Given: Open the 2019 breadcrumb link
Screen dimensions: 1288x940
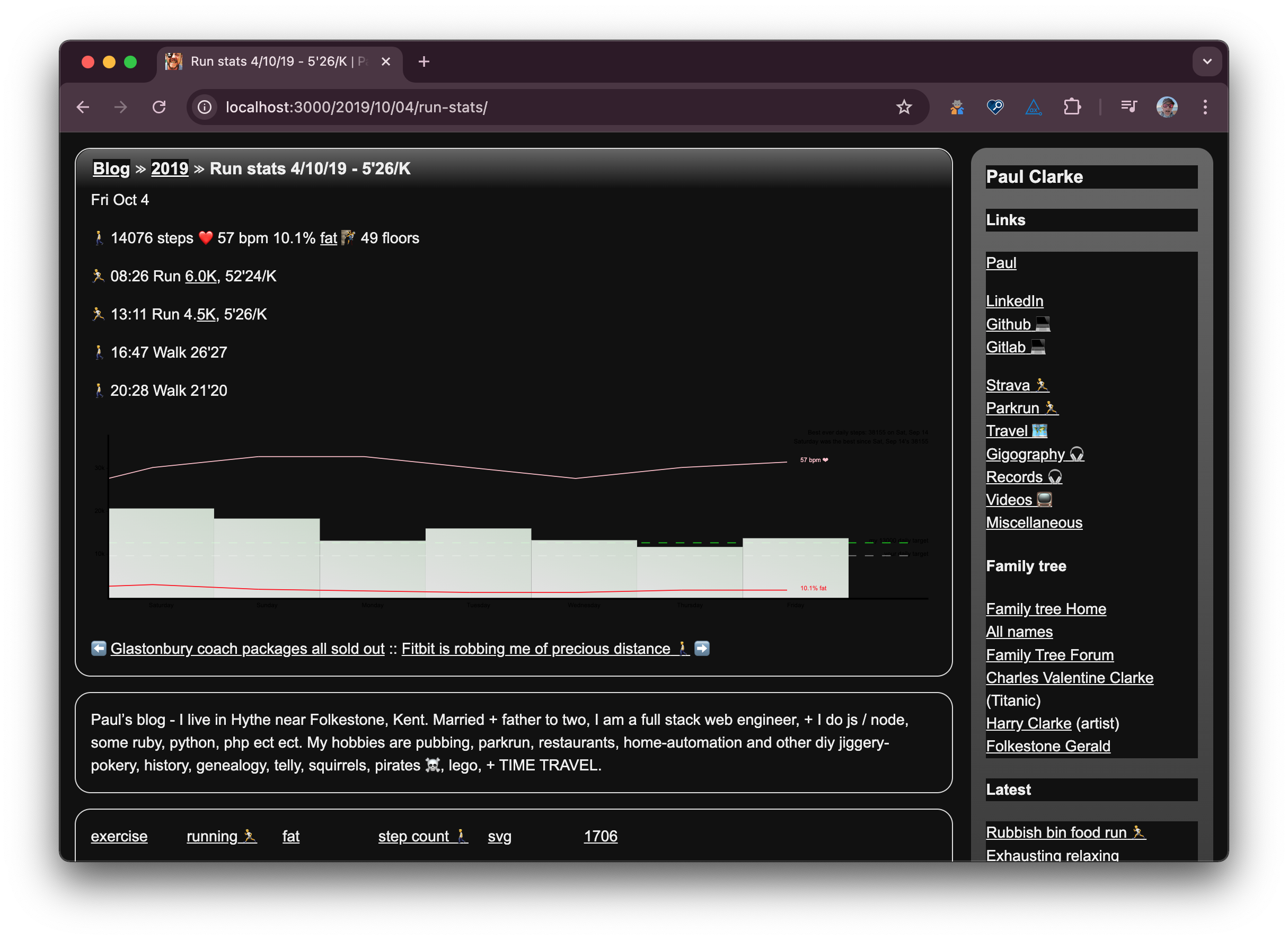Looking at the screenshot, I should coord(169,169).
